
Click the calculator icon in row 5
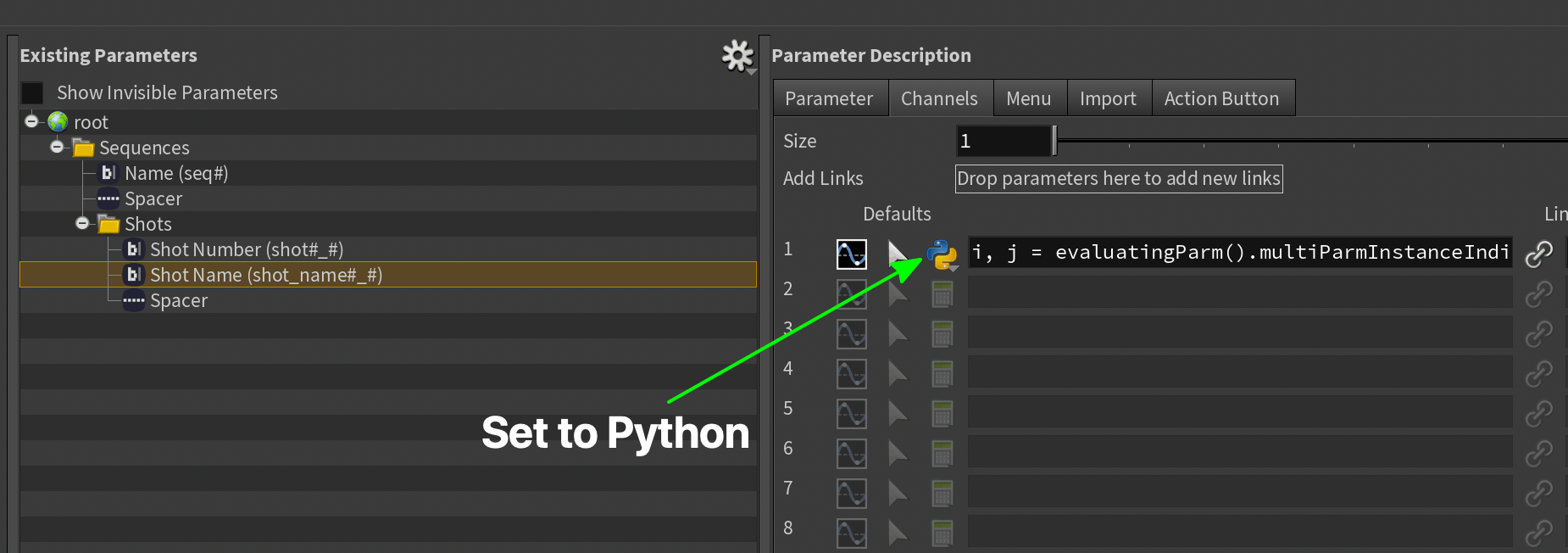[x=942, y=414]
